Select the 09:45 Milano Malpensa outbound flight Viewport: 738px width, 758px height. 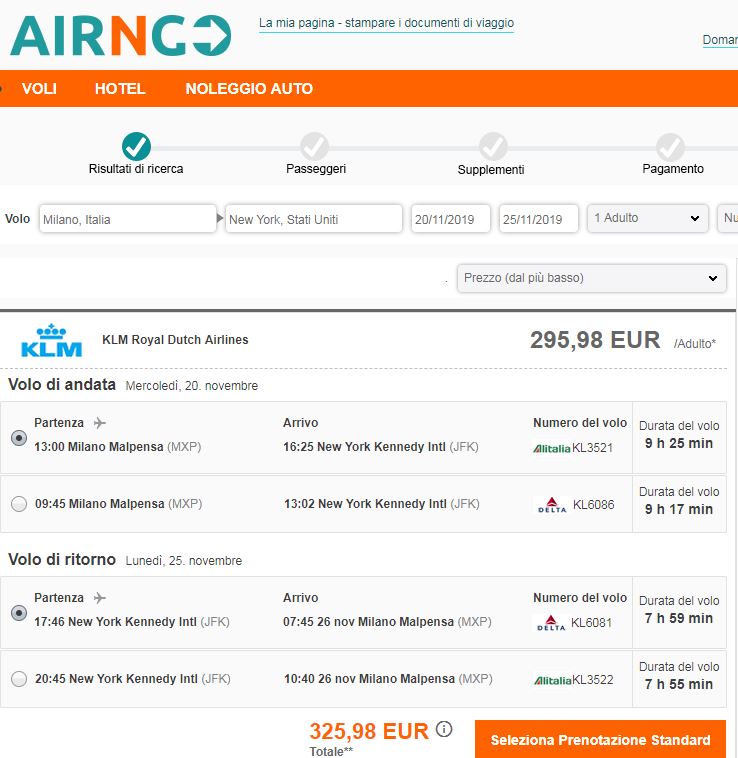[x=19, y=504]
